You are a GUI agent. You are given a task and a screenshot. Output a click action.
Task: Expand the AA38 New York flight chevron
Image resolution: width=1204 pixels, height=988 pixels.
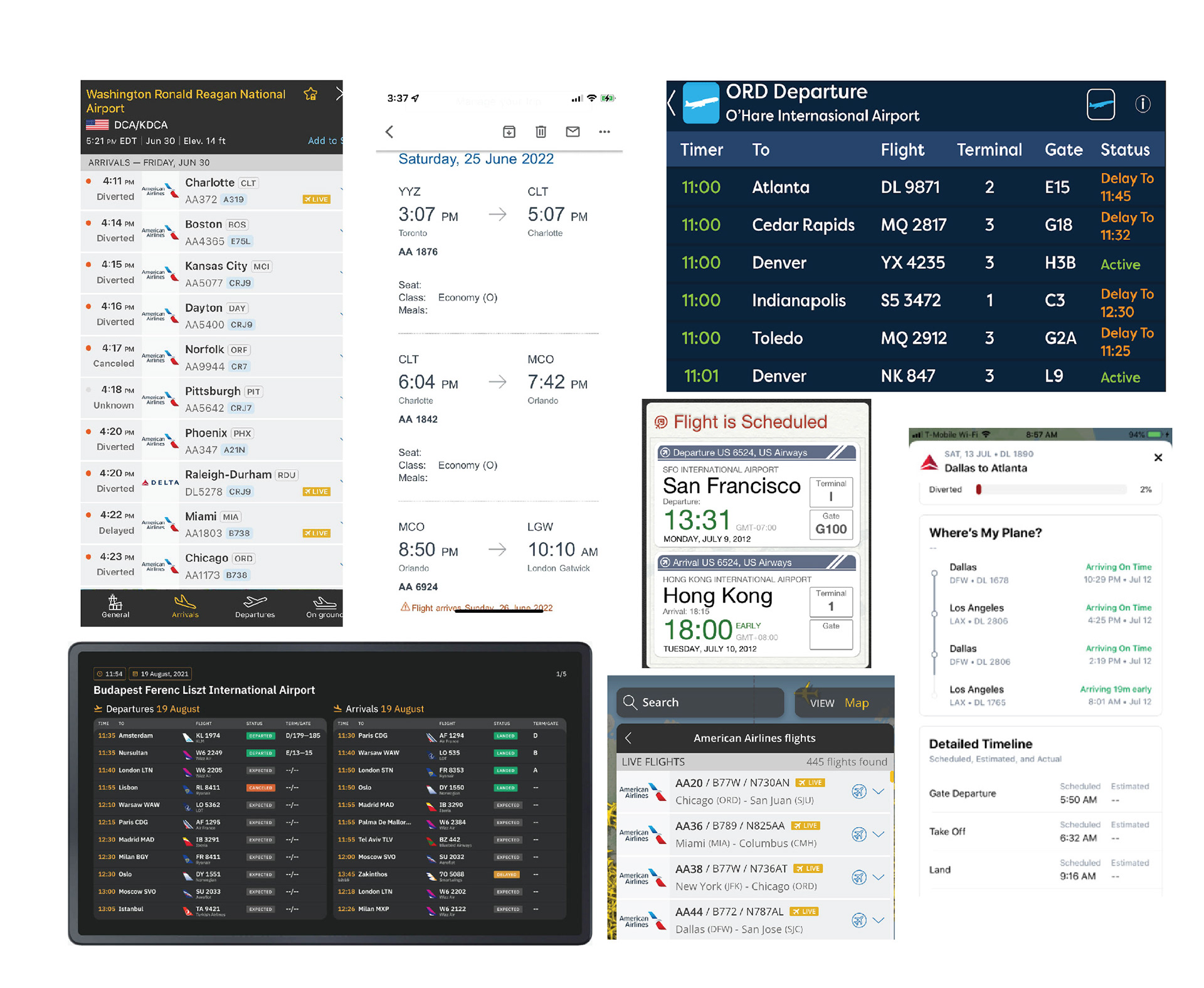[x=879, y=877]
